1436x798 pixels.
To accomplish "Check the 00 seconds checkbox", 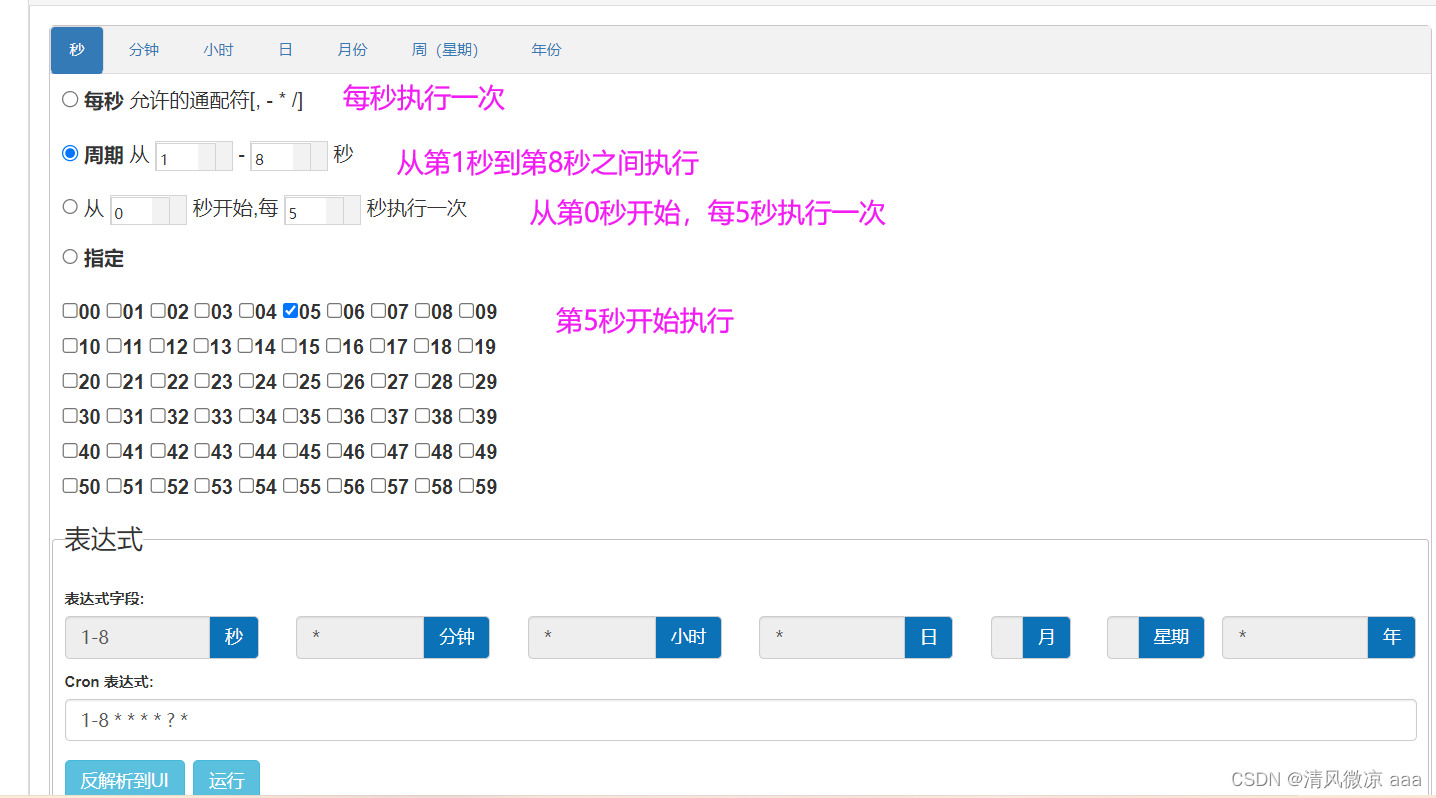I will click(x=70, y=311).
